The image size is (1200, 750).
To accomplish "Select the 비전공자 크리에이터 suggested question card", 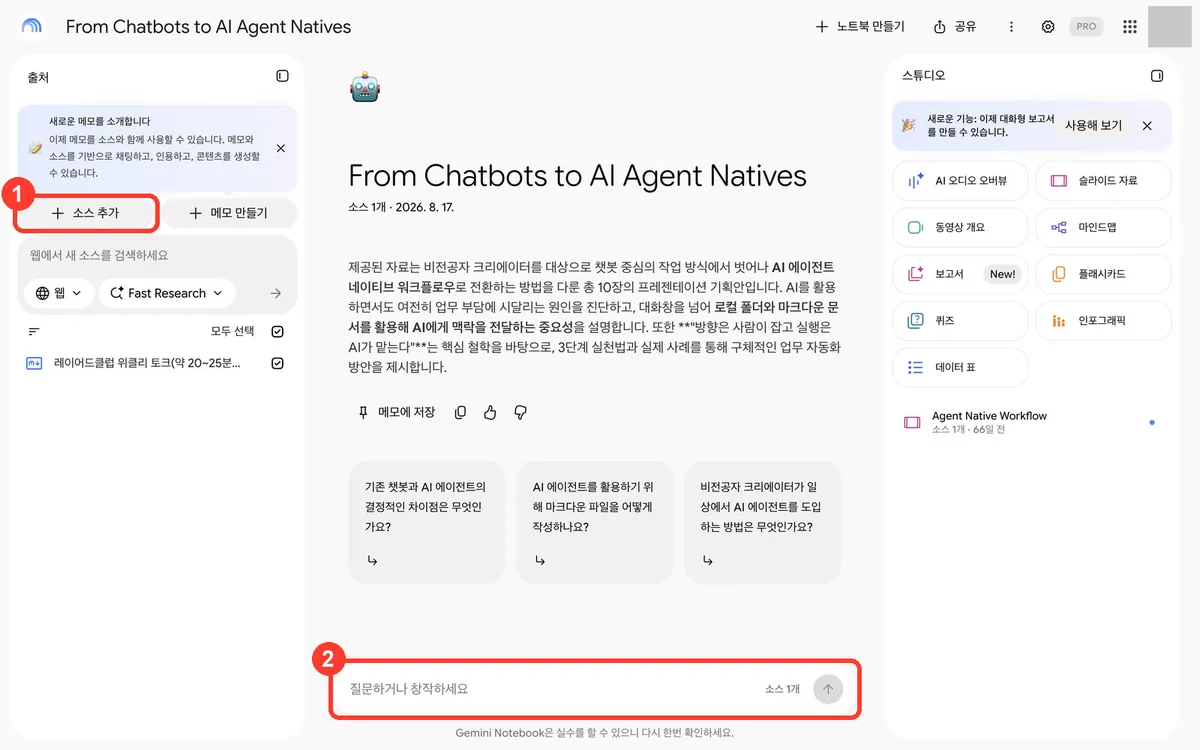I will click(x=762, y=521).
